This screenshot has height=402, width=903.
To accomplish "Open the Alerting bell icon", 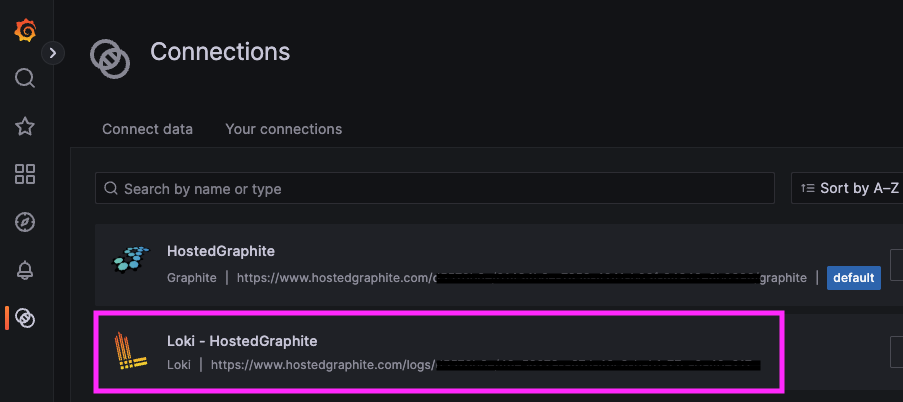I will [26, 270].
